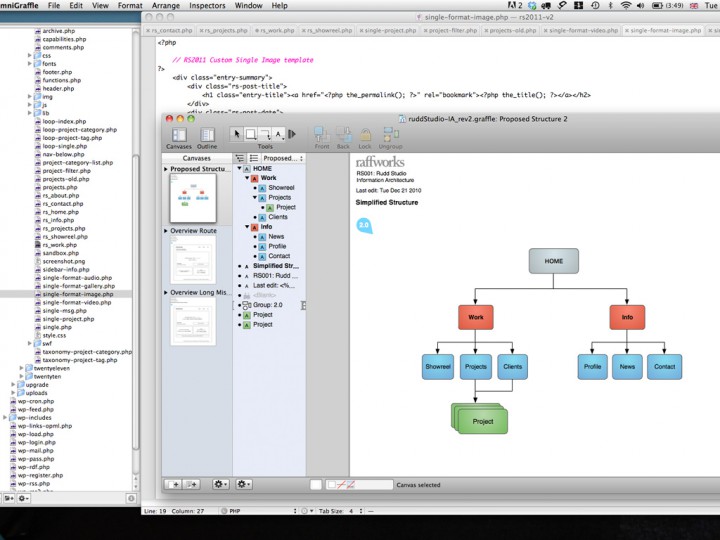Click the add file button in project drawer
Image resolution: width=720 pixels, height=540 pixels.
point(9,498)
